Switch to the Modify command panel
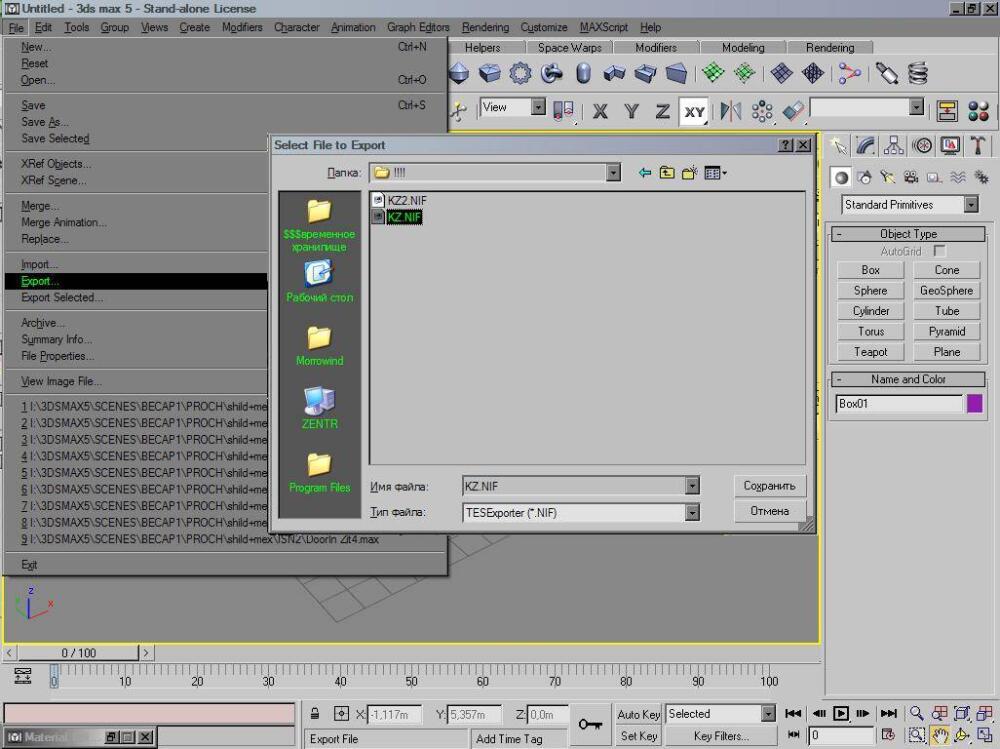 865,146
